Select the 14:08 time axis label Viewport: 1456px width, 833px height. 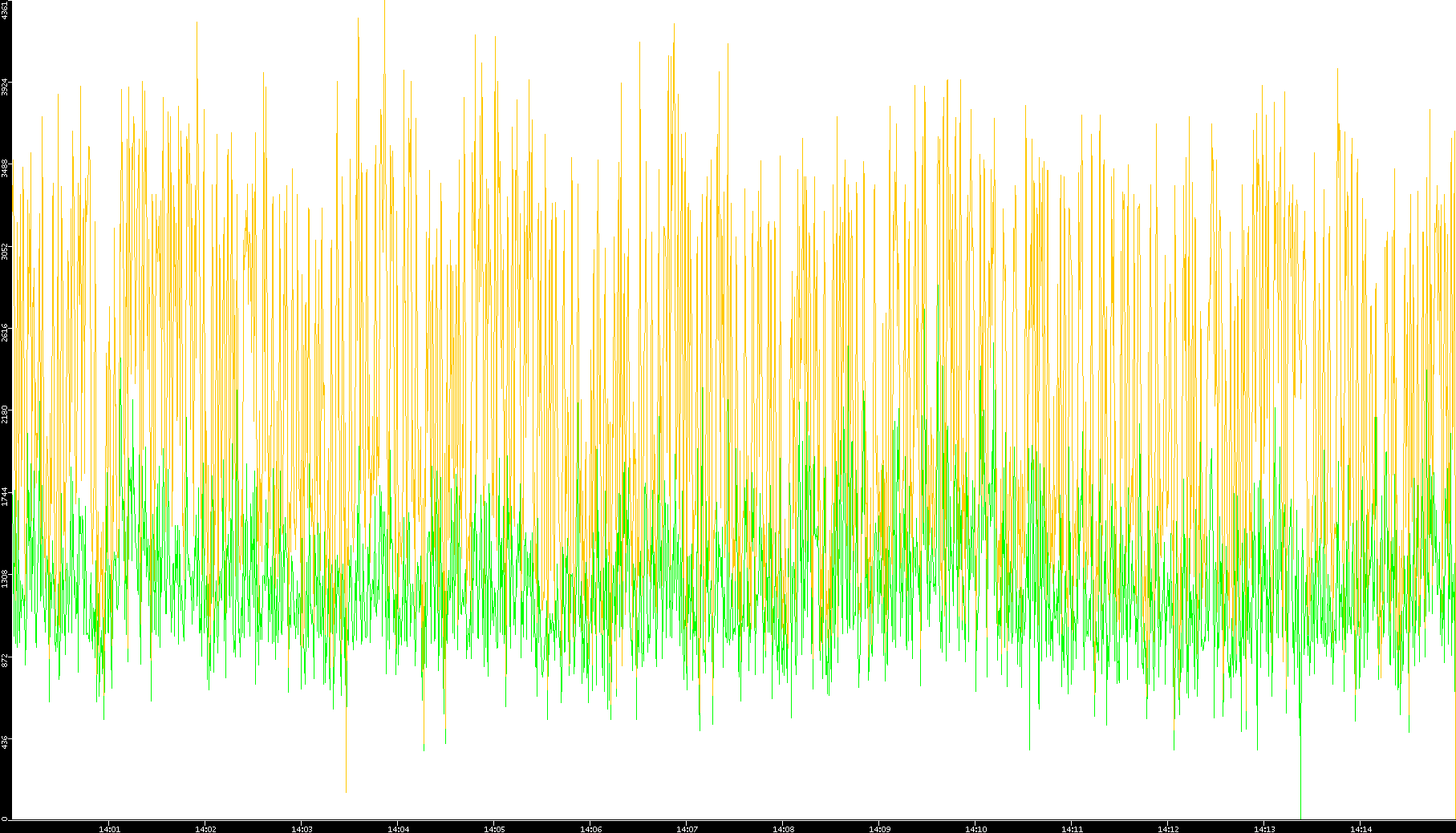click(x=783, y=829)
